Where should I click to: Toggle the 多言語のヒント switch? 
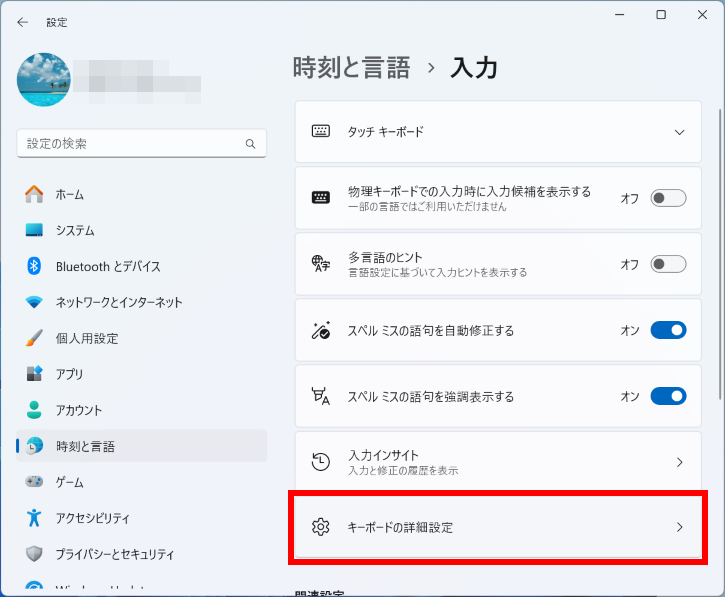coord(668,264)
